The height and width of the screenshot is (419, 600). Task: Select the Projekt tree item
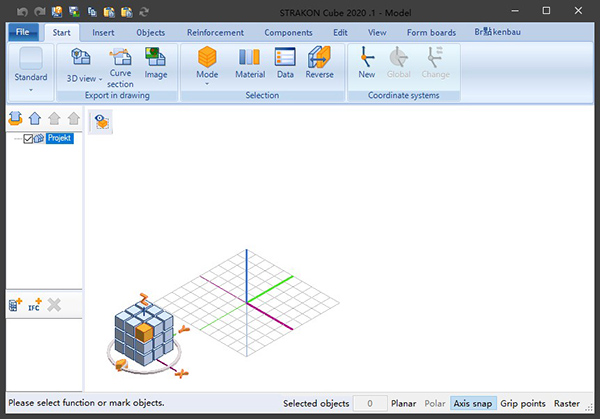(59, 138)
